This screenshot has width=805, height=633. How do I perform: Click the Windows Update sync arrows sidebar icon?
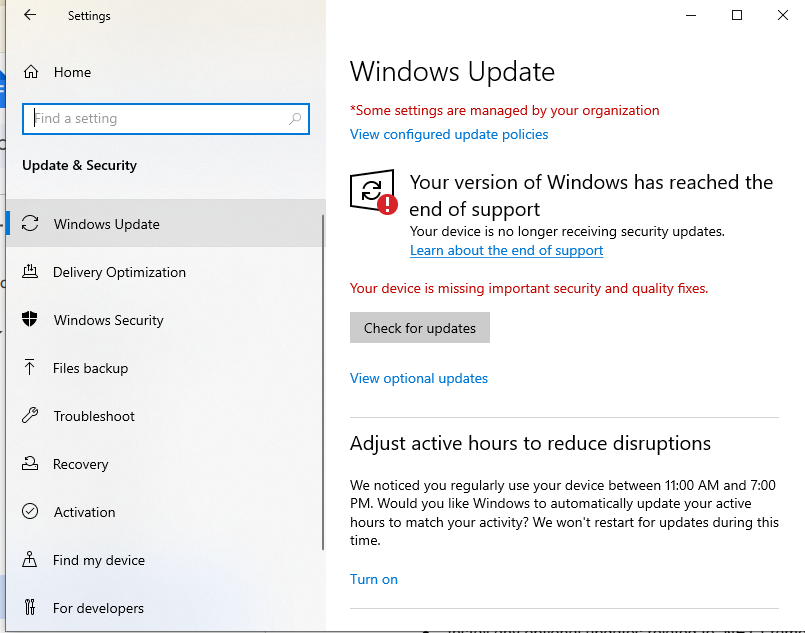(x=31, y=224)
